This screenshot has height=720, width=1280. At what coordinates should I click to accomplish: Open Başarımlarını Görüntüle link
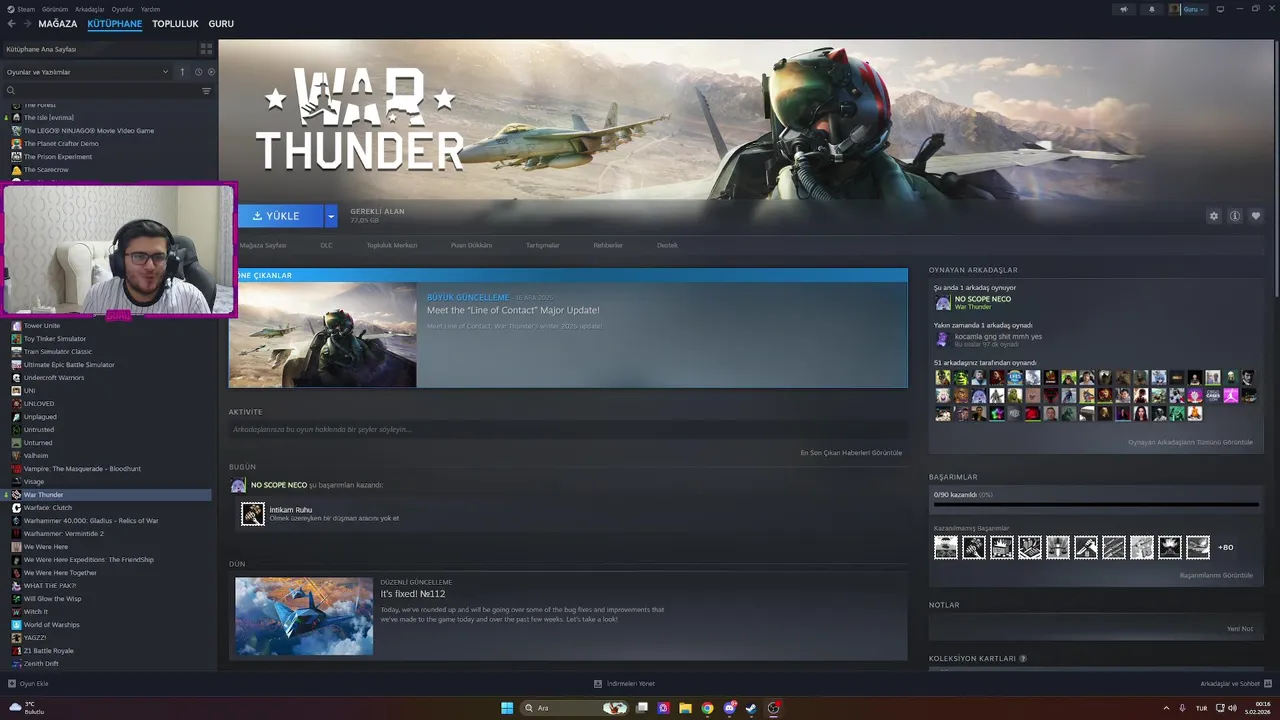tap(1216, 575)
